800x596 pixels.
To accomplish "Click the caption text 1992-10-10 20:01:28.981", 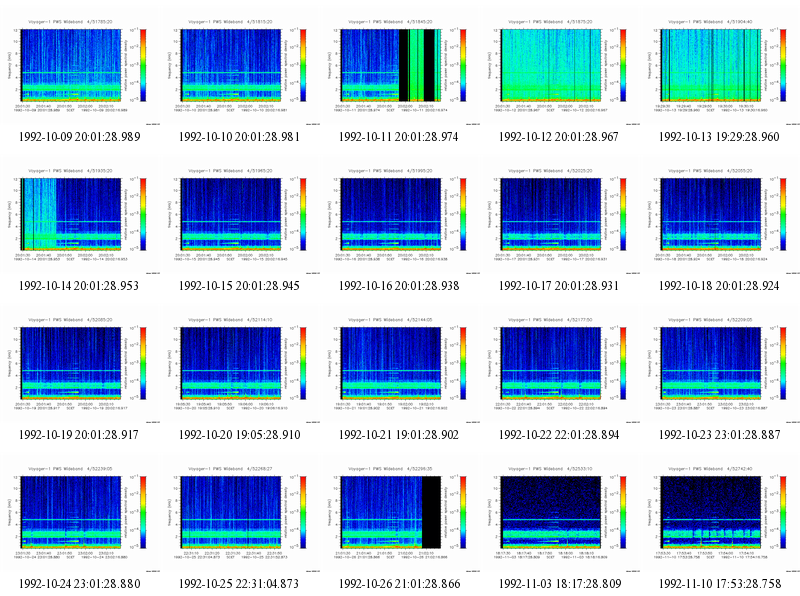I will point(239,137).
